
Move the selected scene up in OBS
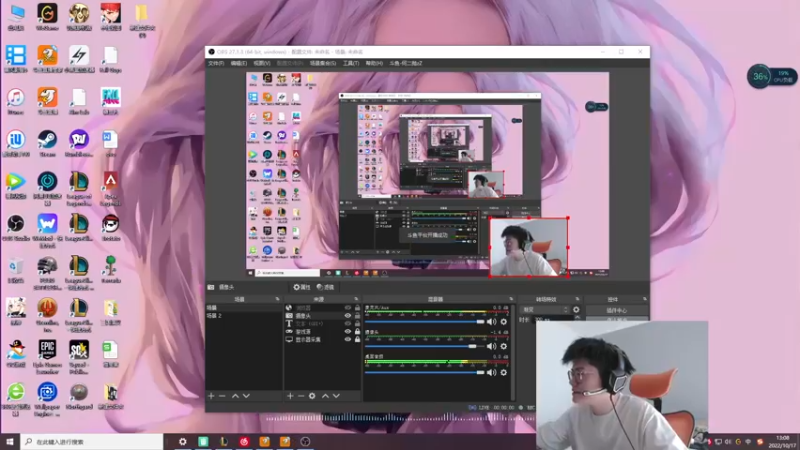(235, 396)
